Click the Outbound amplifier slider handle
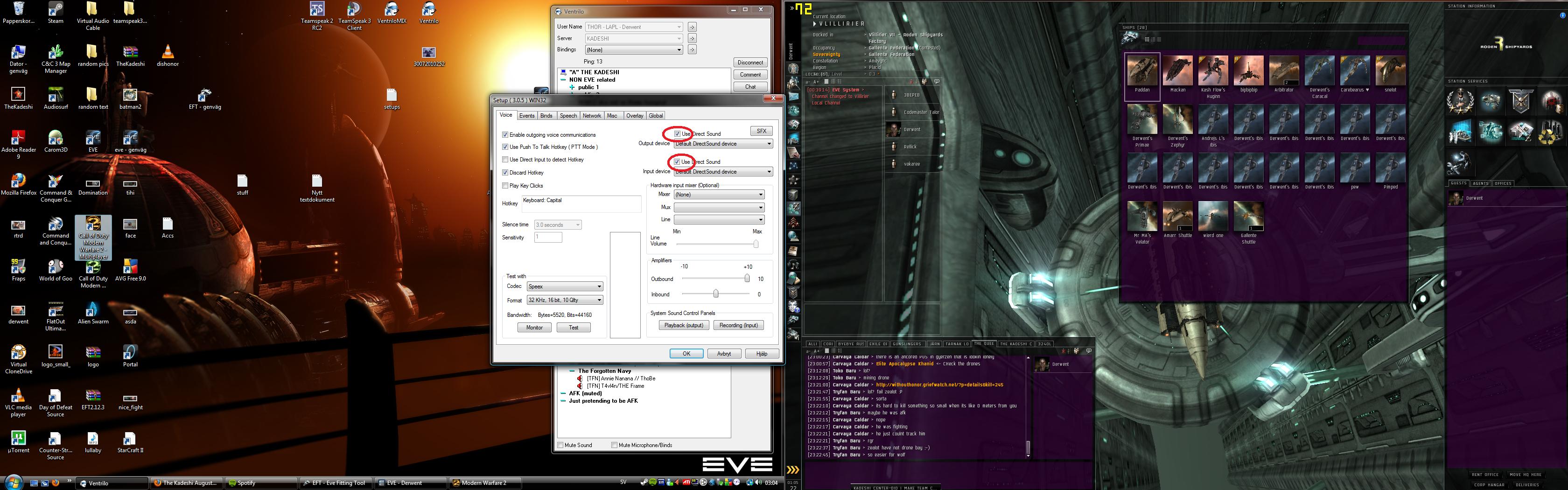The width and height of the screenshot is (1568, 490). (747, 278)
